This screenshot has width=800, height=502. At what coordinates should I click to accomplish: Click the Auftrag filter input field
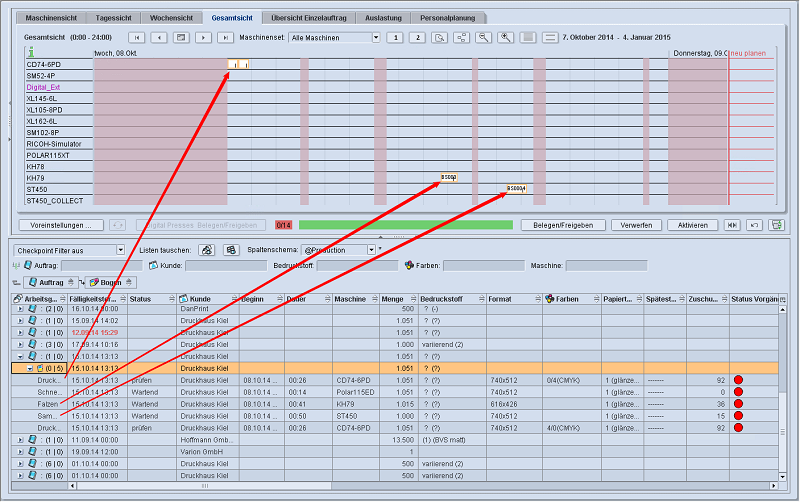pos(102,265)
